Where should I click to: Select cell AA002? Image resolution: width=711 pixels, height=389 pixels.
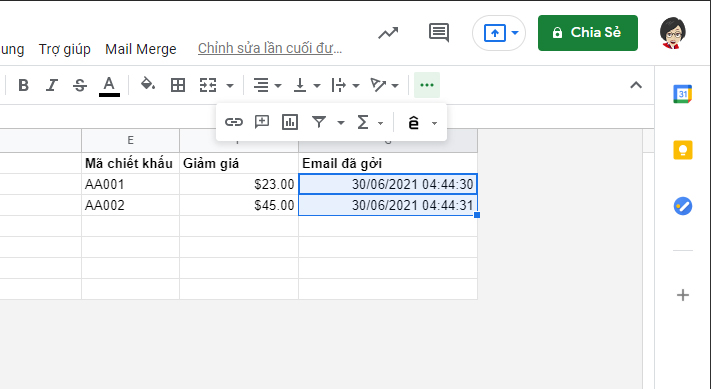tap(131, 205)
